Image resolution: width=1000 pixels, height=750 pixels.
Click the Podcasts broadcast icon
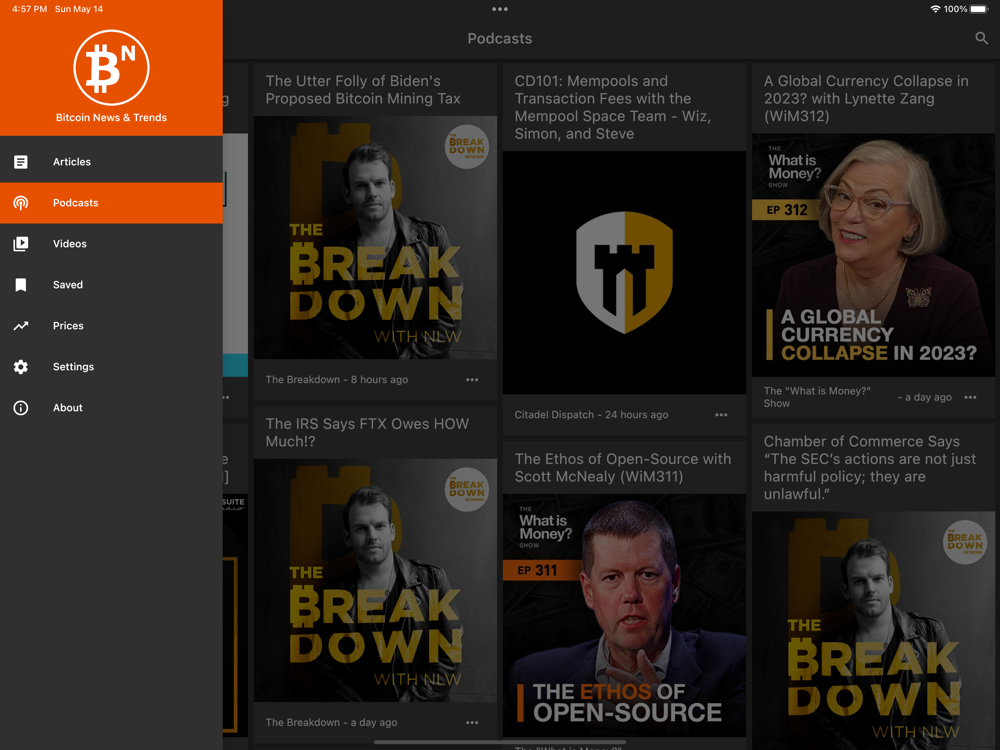[x=21, y=203]
